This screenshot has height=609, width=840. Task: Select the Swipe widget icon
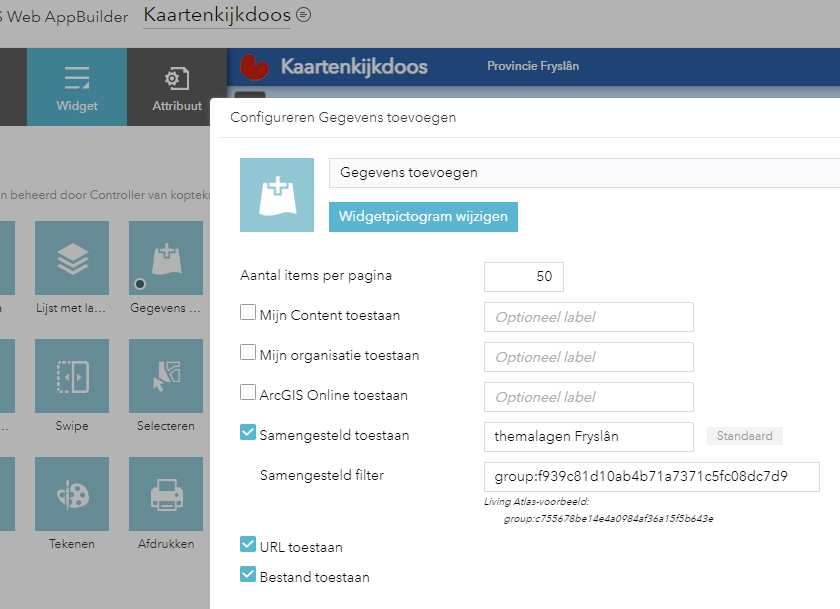(72, 376)
